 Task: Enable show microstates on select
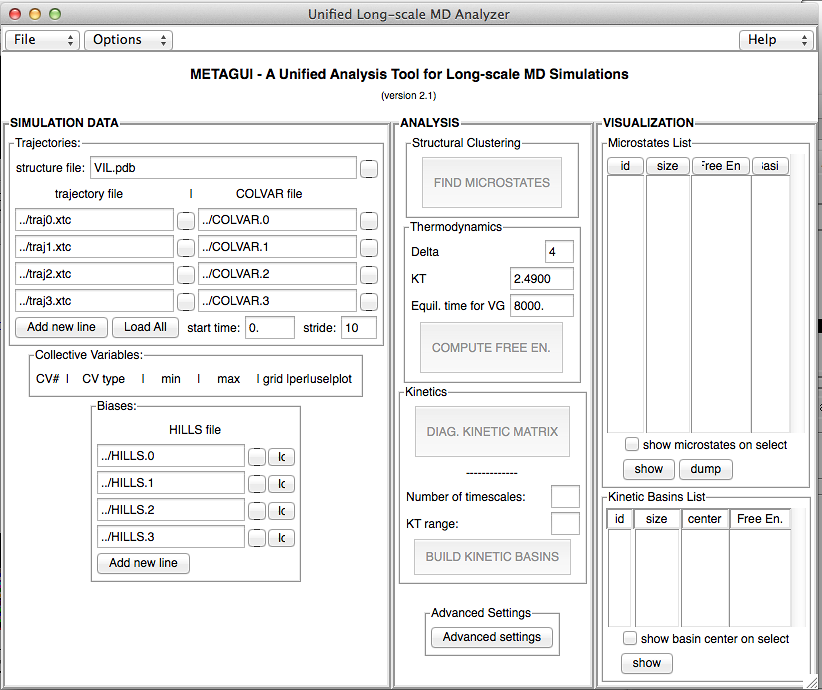point(632,445)
